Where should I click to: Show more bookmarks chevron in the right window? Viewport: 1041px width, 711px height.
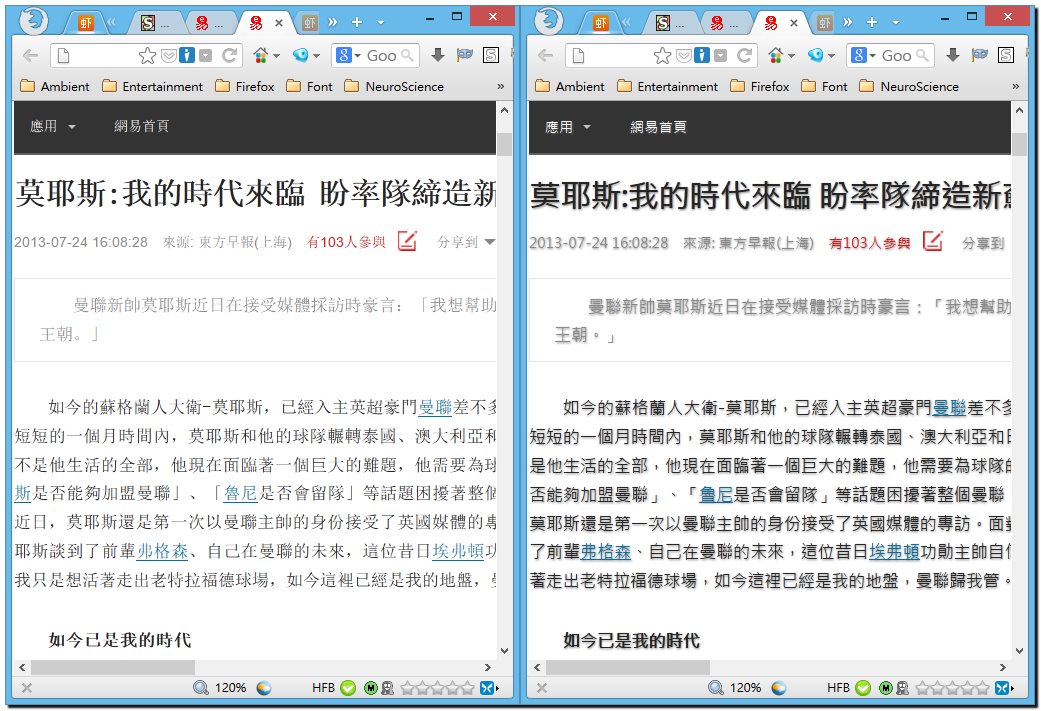click(x=1015, y=86)
